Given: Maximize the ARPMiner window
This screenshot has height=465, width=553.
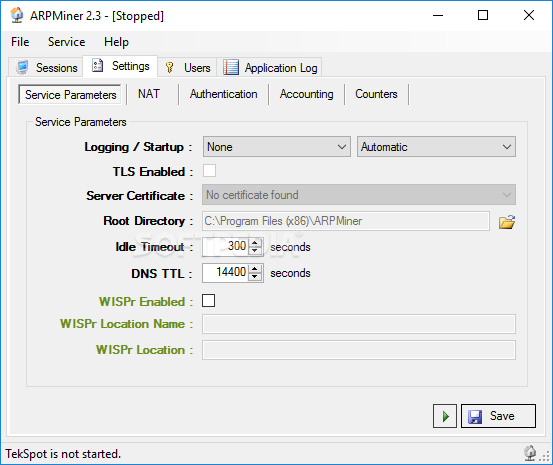Looking at the screenshot, I should 483,16.
